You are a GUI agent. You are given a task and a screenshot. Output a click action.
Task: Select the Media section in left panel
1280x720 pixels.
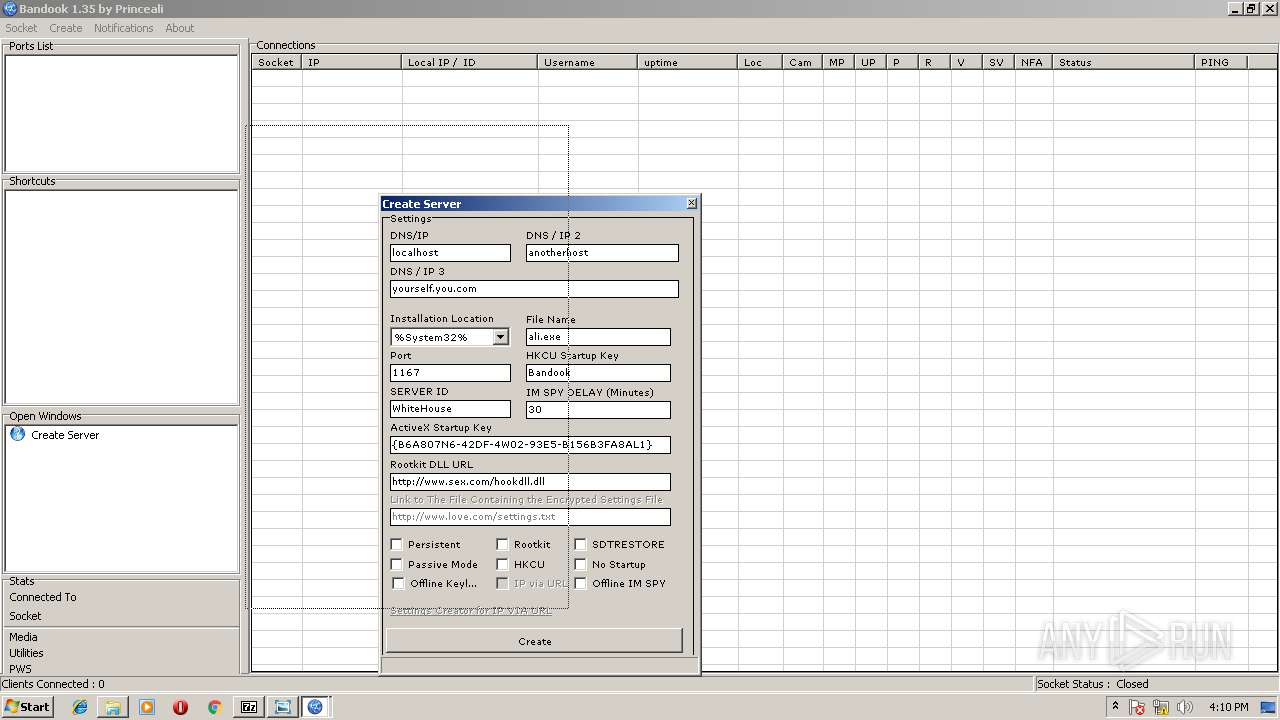[23, 637]
